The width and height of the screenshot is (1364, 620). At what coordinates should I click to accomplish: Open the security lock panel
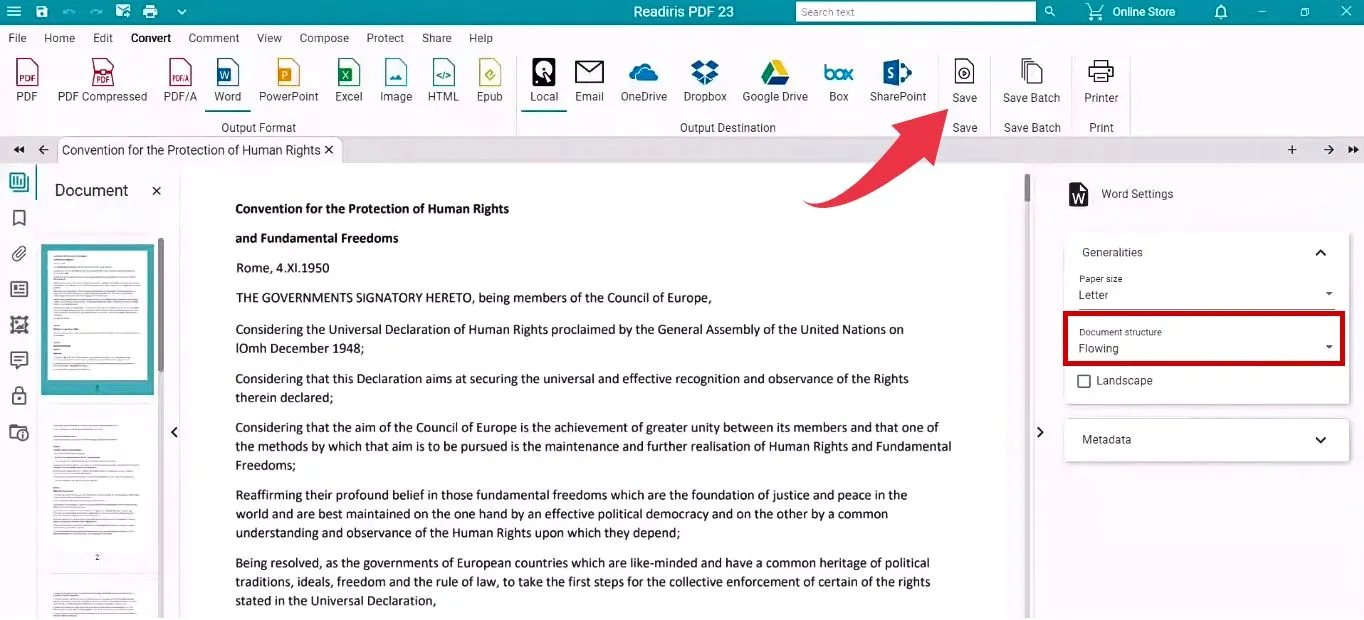click(x=18, y=396)
